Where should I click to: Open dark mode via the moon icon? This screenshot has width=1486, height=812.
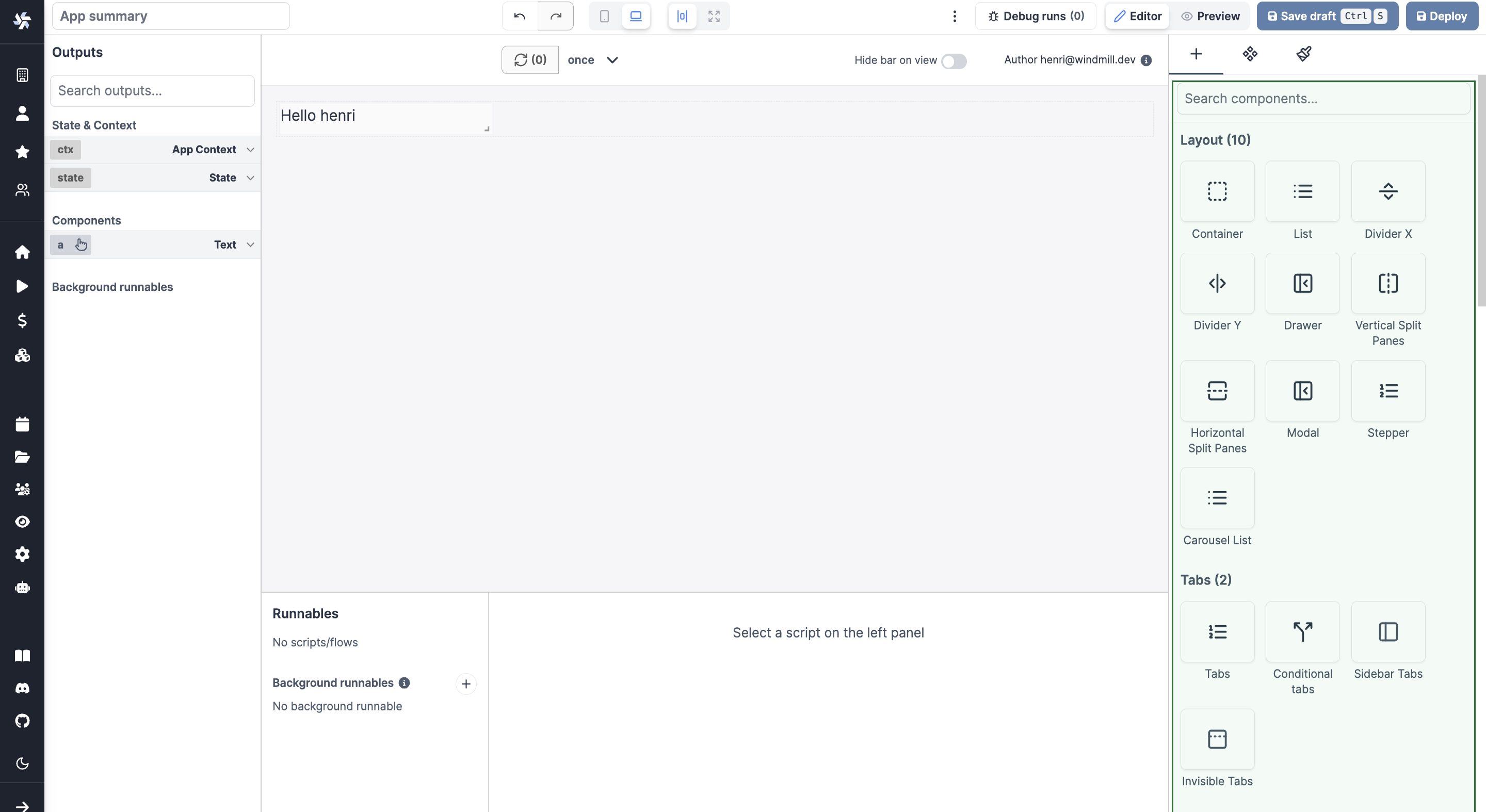(22, 763)
